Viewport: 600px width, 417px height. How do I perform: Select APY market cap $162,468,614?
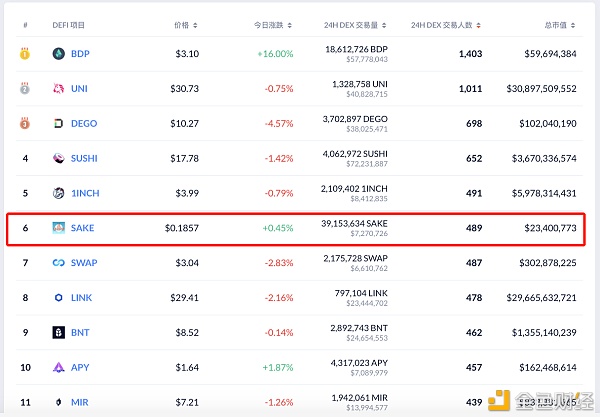point(548,367)
